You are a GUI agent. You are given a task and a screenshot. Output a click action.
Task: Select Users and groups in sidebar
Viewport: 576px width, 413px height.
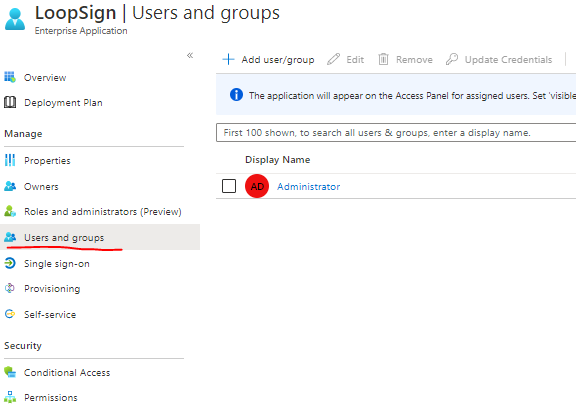tap(64, 238)
